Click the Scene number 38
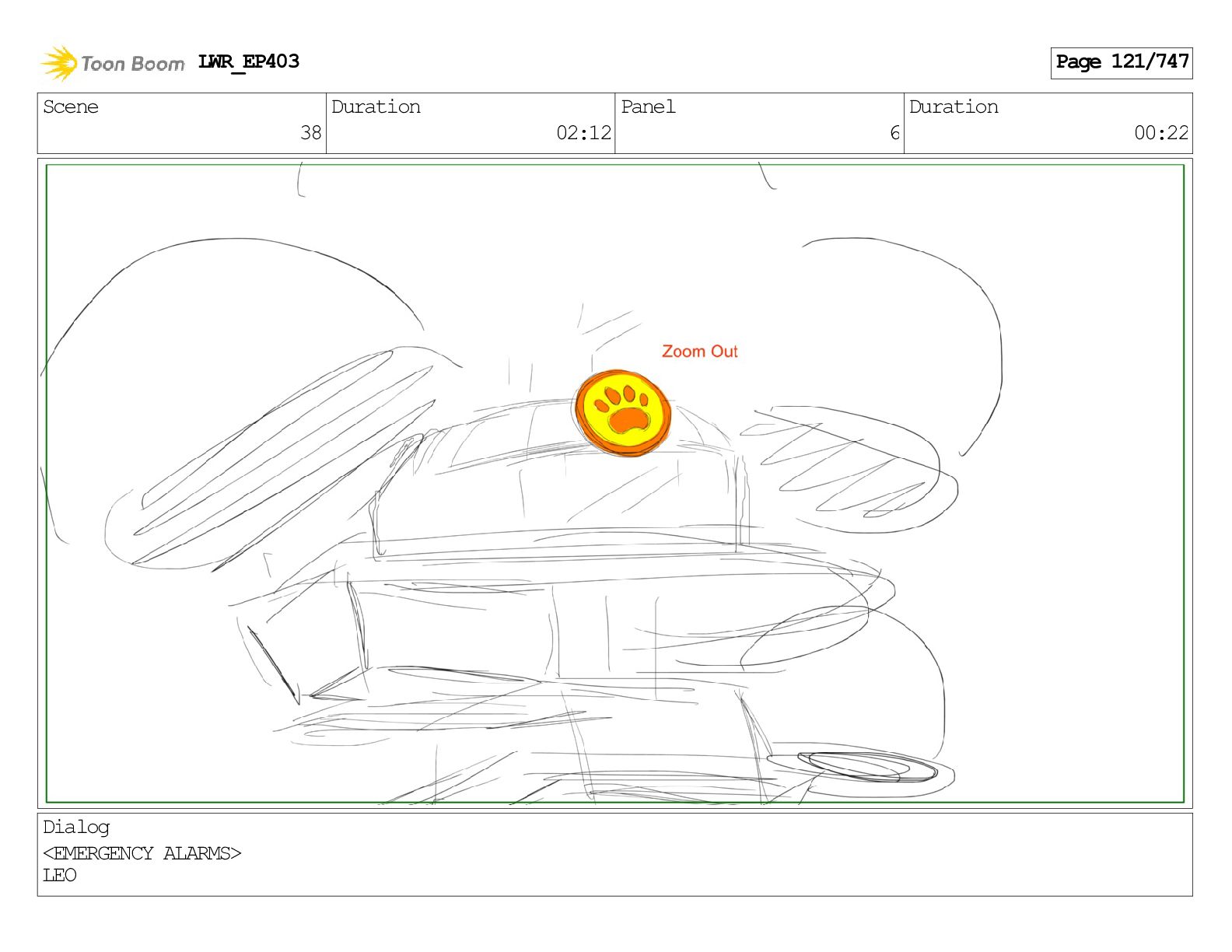The width and height of the screenshot is (1232, 952). pos(311,133)
